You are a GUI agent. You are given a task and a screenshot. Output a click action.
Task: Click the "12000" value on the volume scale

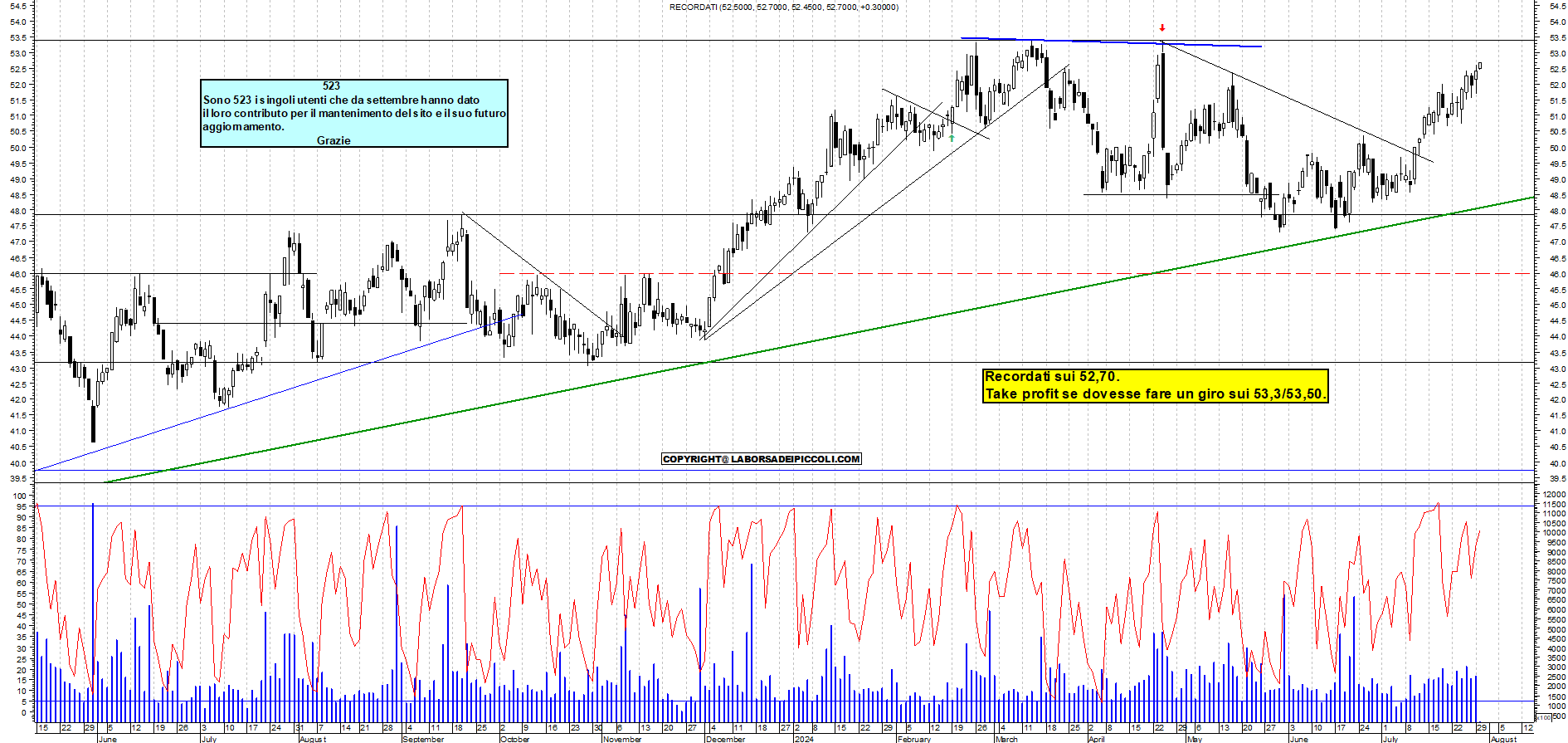point(1555,495)
